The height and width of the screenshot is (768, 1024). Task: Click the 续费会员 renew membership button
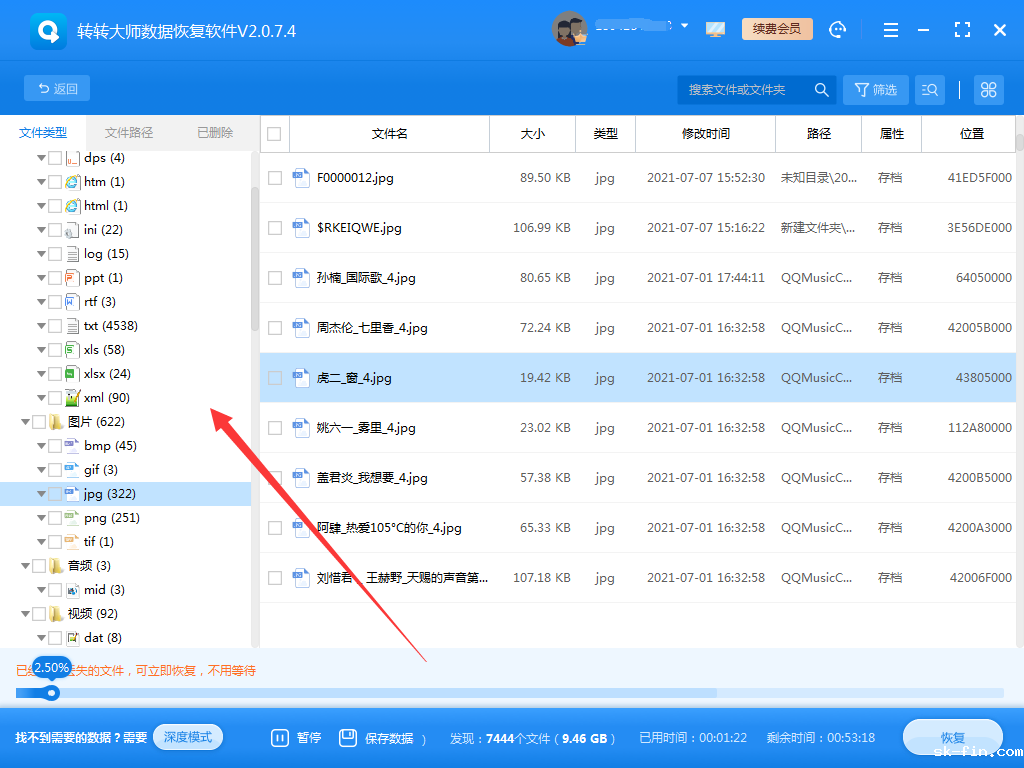[777, 29]
